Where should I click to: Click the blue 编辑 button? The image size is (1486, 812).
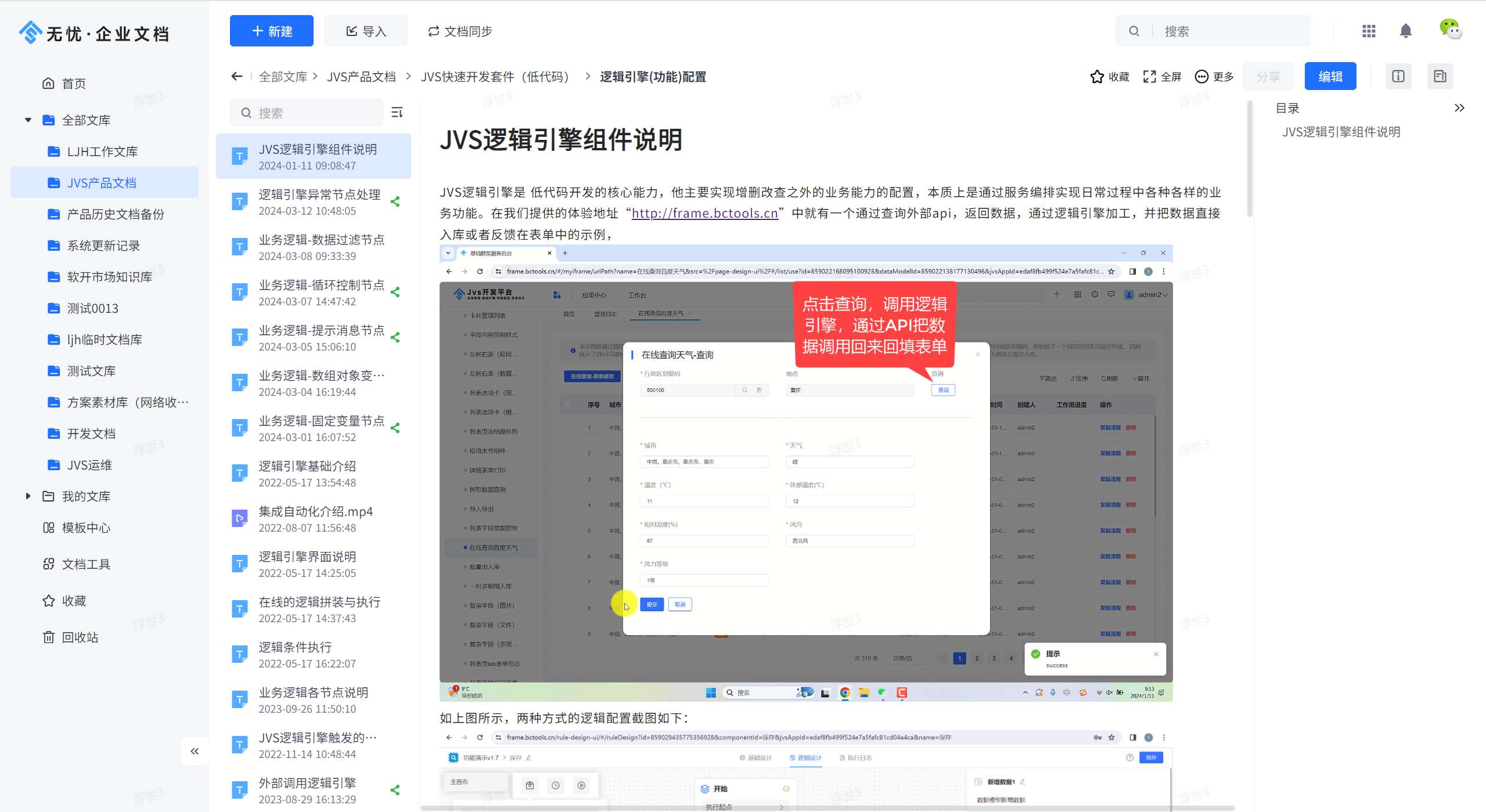(x=1330, y=77)
